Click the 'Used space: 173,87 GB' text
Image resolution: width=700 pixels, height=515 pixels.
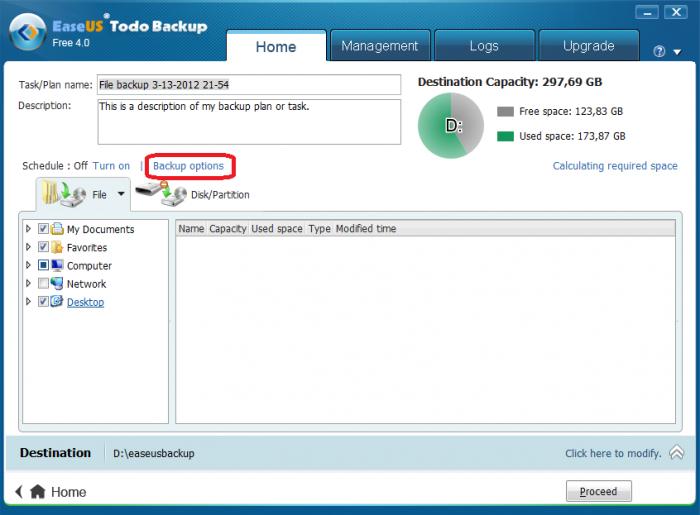(x=572, y=136)
